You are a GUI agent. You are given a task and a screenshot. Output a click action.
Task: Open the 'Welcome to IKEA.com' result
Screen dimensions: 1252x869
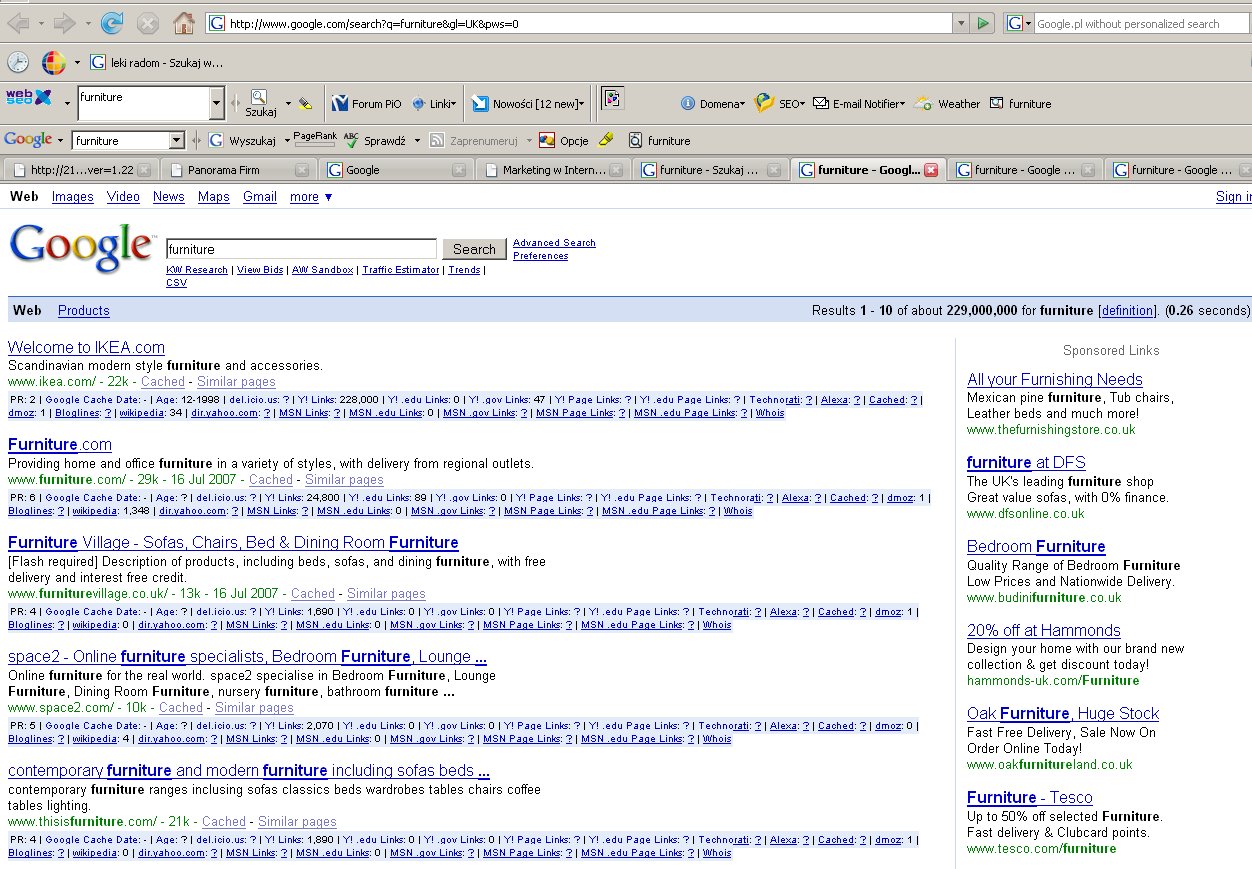coord(86,348)
